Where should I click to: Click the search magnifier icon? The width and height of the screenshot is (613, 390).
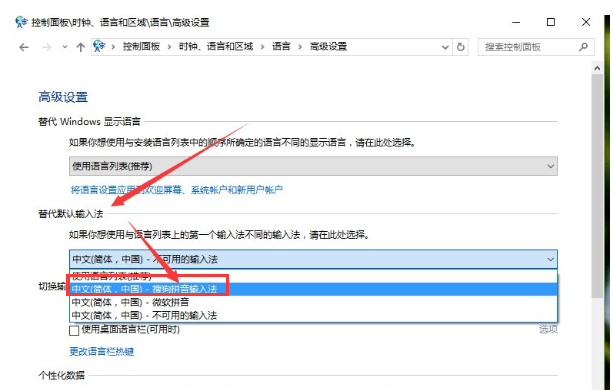(584, 47)
